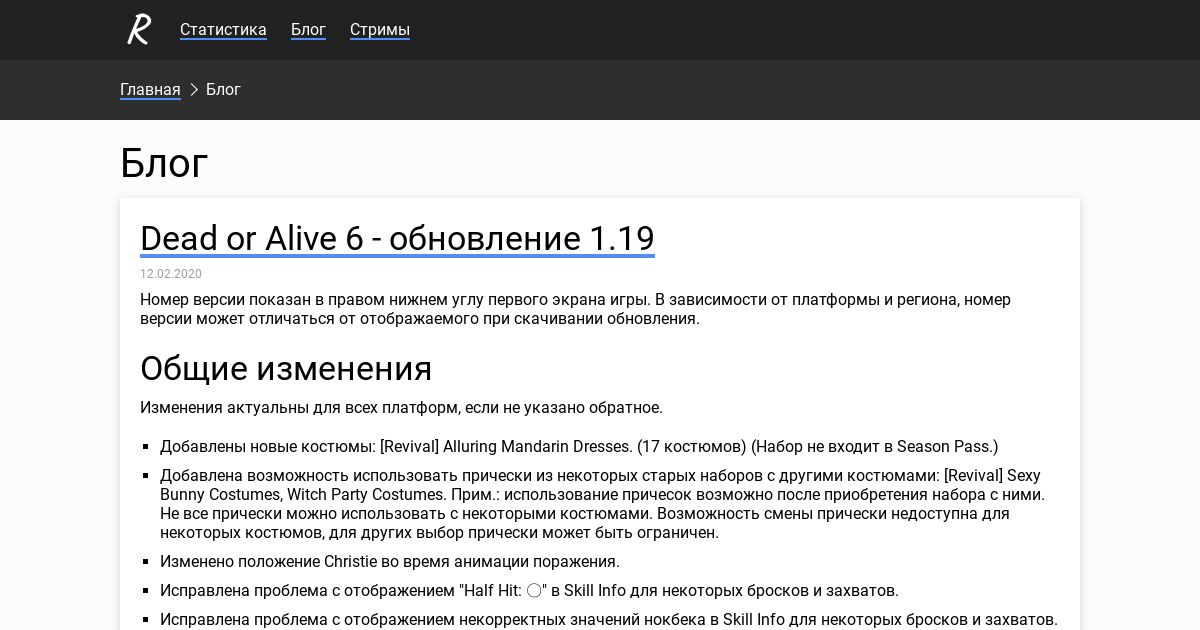Go to Главная via breadcrumb
This screenshot has width=1200, height=630.
150,89
